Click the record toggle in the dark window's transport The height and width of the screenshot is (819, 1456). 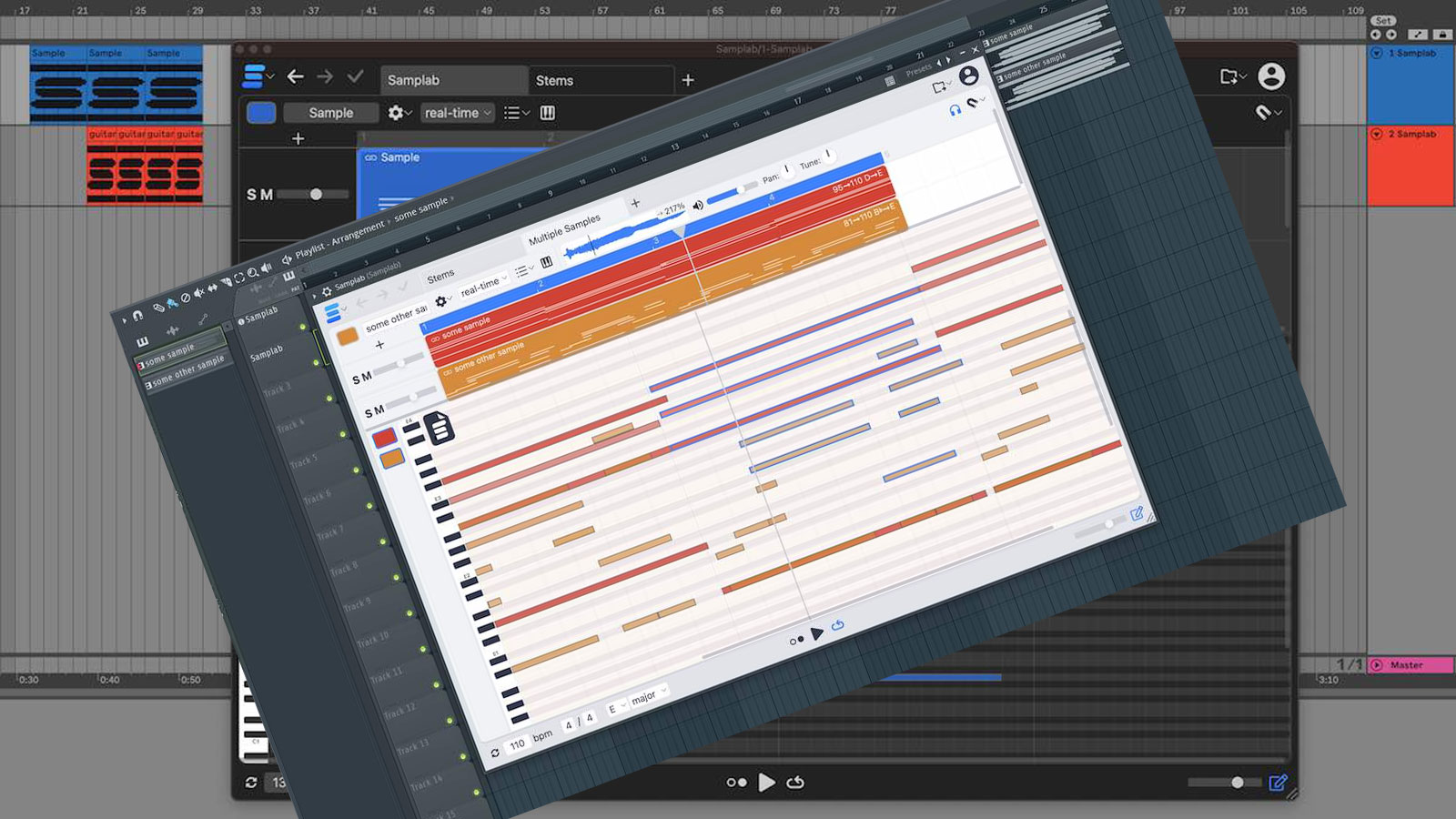point(736,783)
